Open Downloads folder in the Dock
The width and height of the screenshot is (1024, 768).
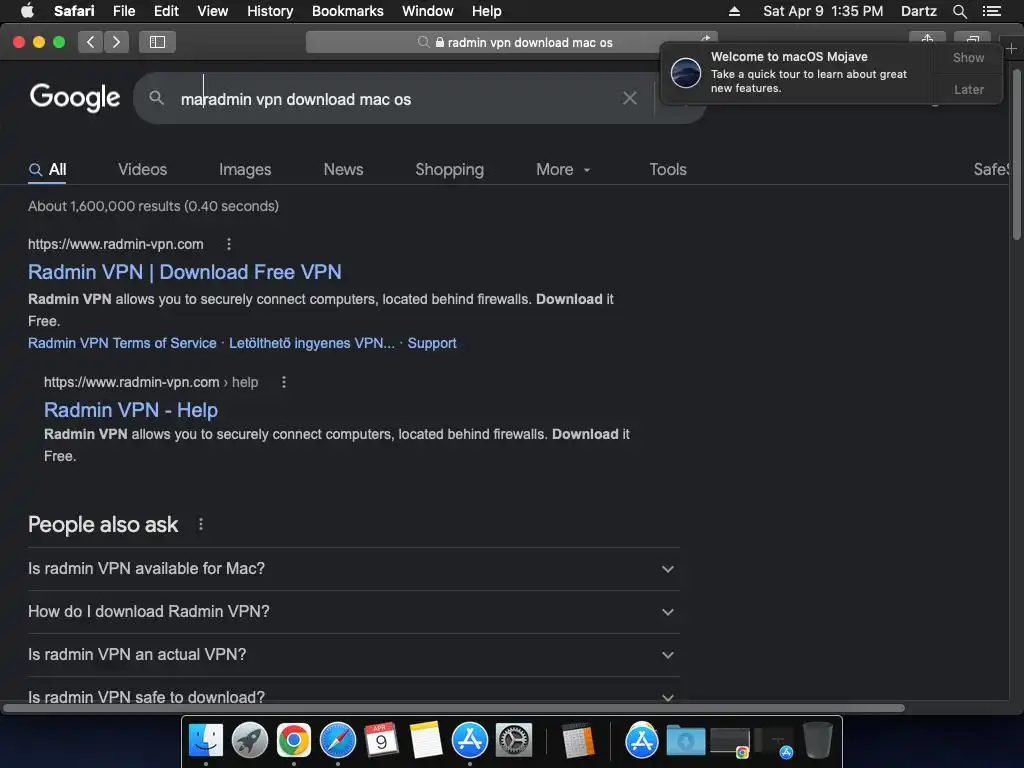pos(685,741)
